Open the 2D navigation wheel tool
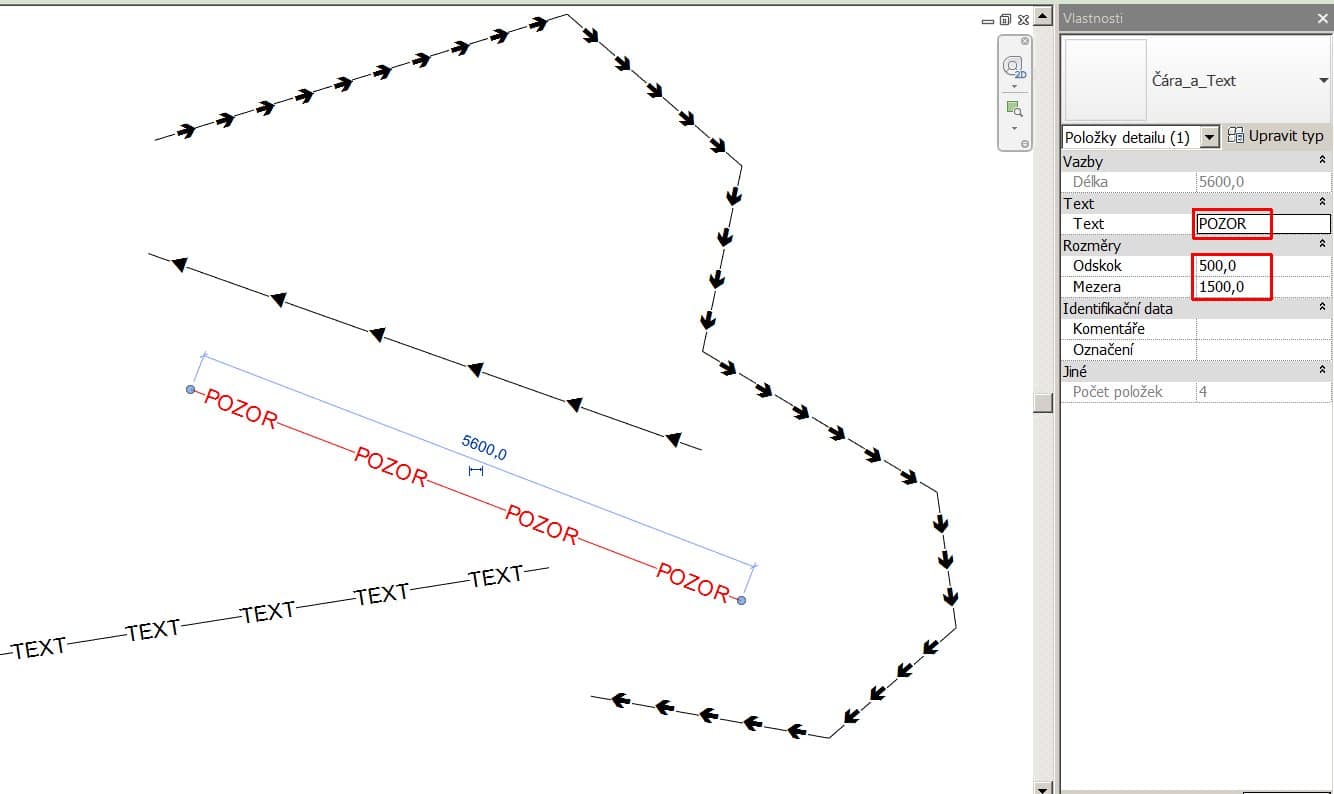This screenshot has width=1334, height=794. point(1014,67)
